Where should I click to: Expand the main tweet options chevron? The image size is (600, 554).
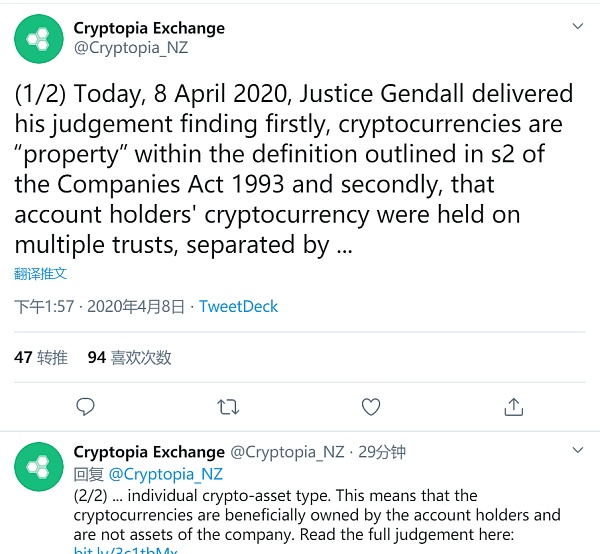[x=577, y=27]
